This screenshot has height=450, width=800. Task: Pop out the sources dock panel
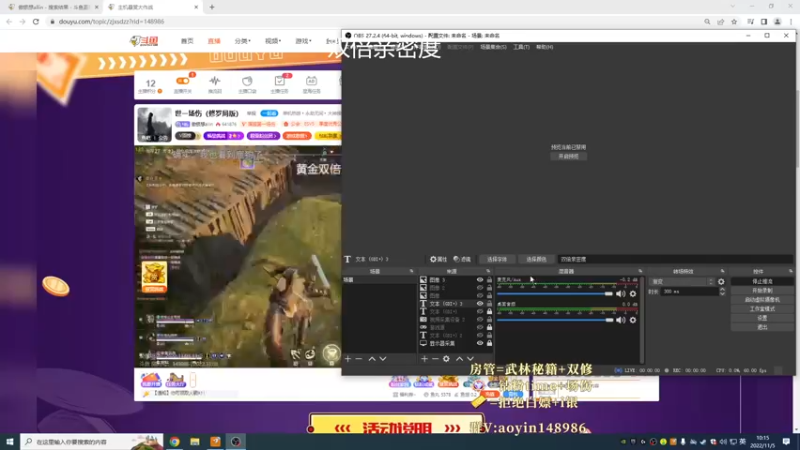point(488,271)
